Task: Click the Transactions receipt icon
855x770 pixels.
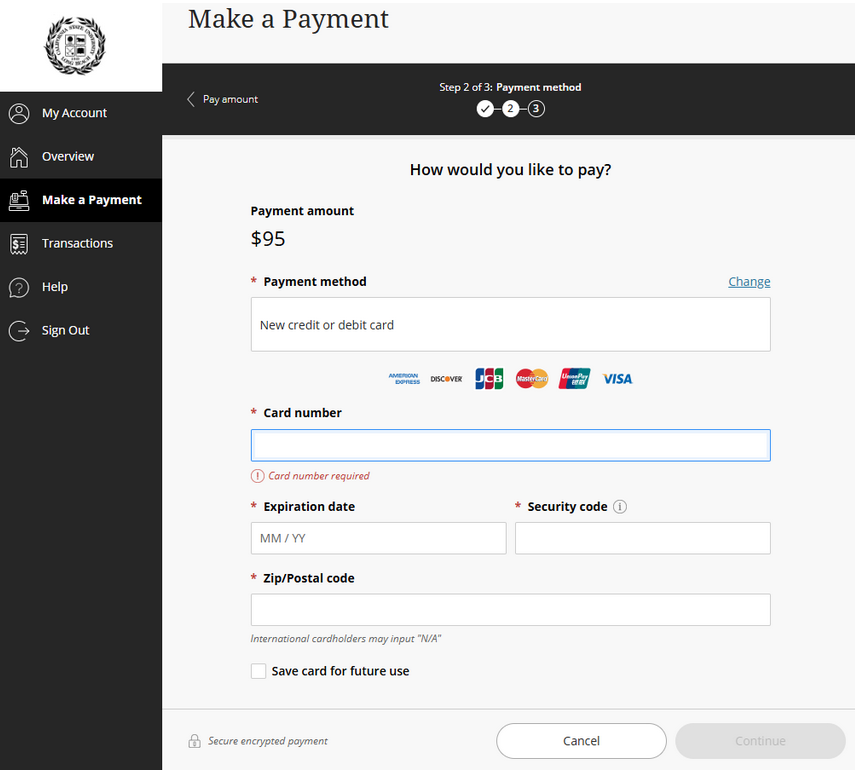Action: (19, 243)
